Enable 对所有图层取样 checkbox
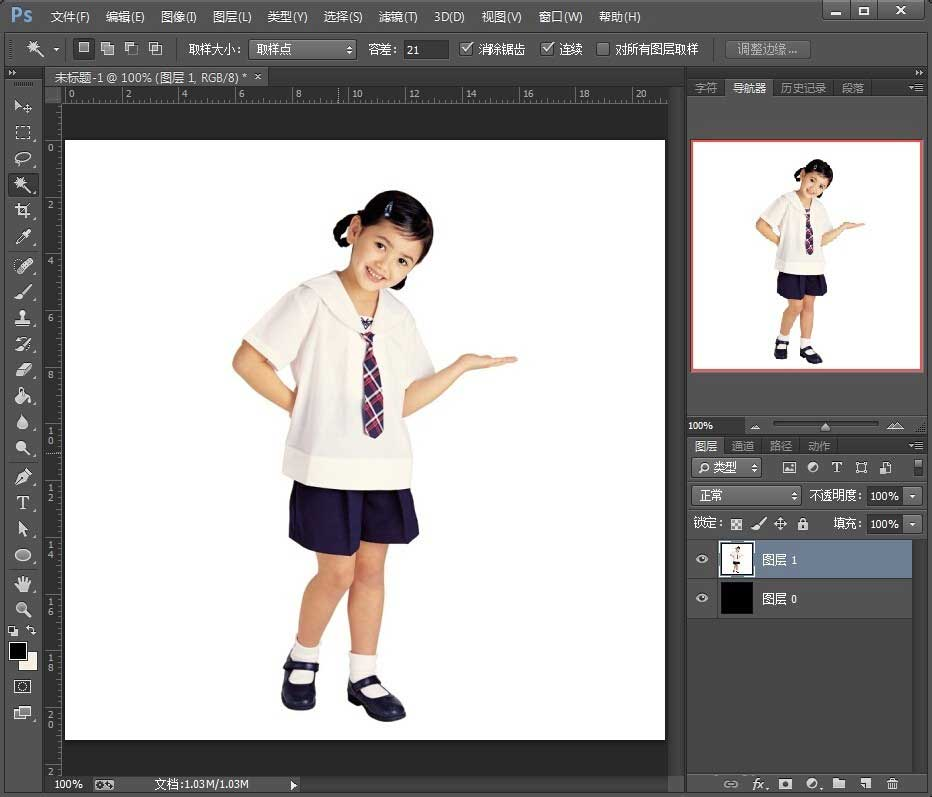The width and height of the screenshot is (932, 797). coord(603,49)
